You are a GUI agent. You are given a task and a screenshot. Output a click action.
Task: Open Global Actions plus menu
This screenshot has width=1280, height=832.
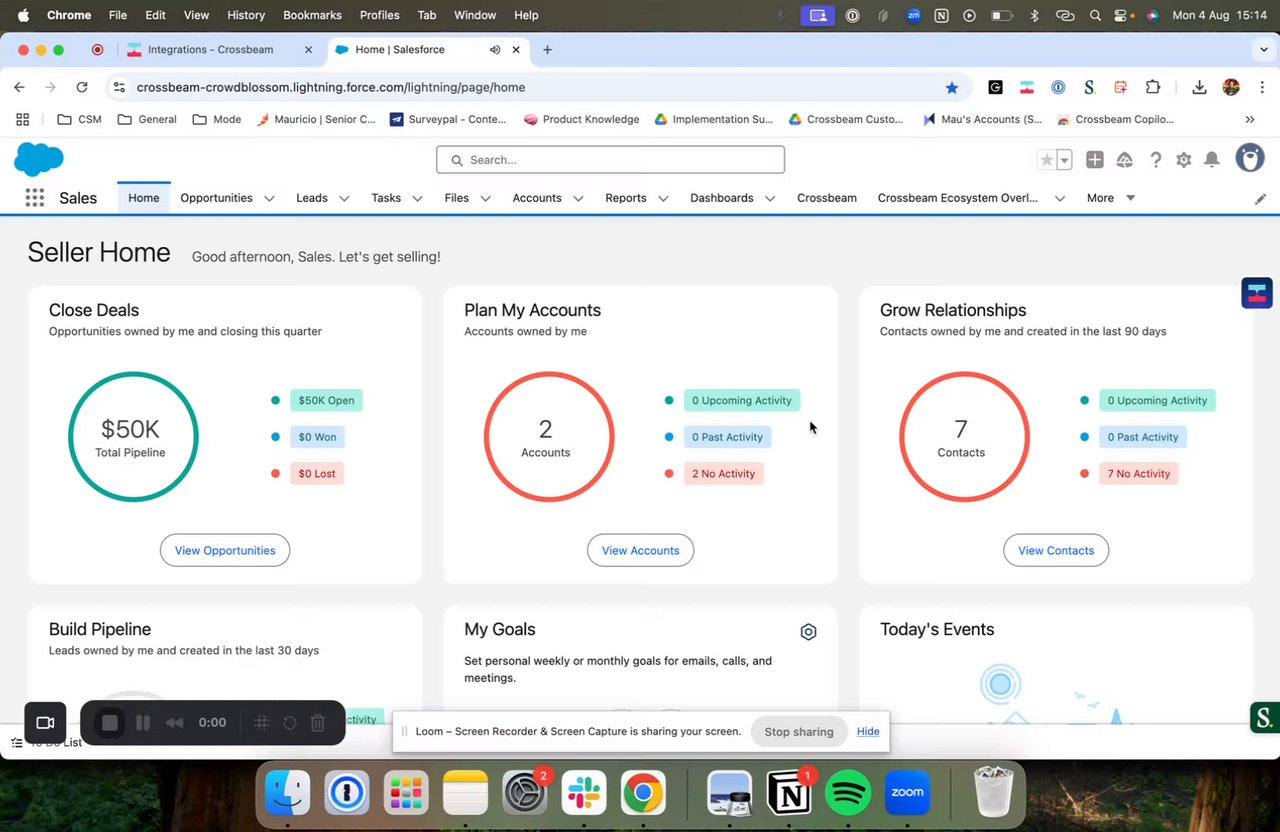tap(1095, 160)
